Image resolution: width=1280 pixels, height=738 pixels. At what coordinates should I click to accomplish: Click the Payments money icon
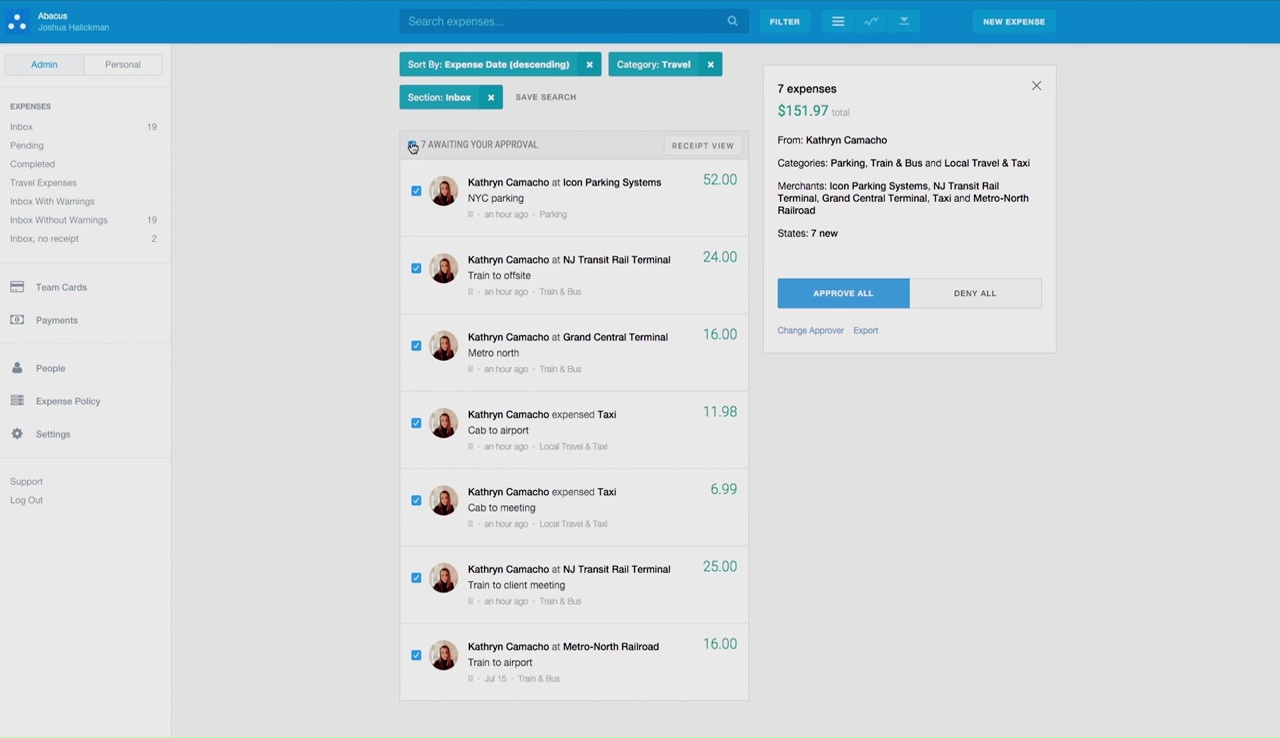coord(17,320)
